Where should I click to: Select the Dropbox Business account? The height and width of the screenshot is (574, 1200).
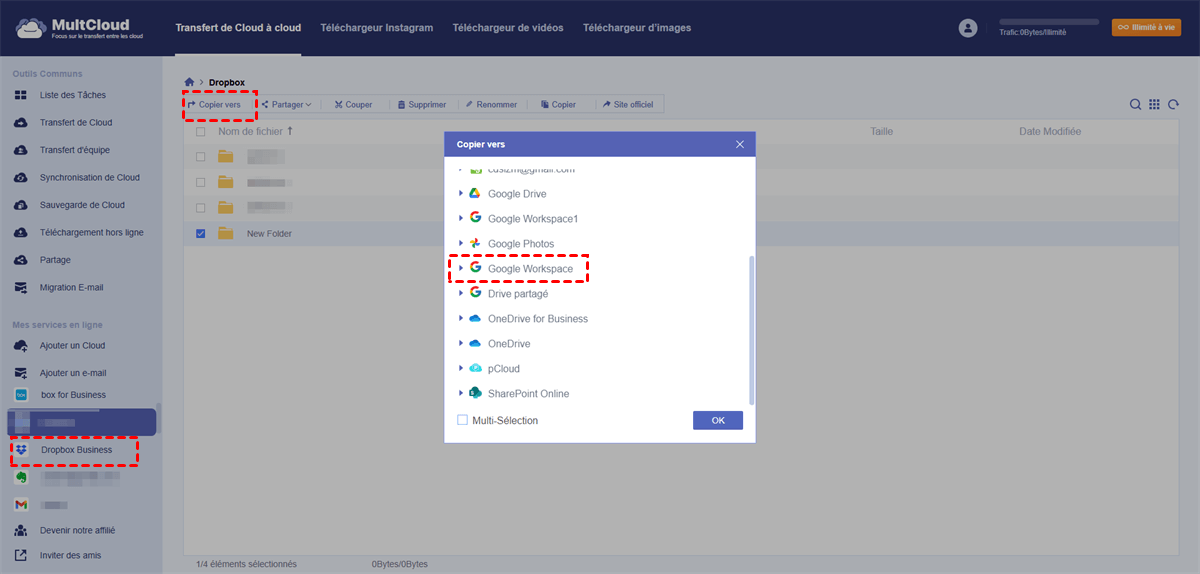tap(76, 450)
